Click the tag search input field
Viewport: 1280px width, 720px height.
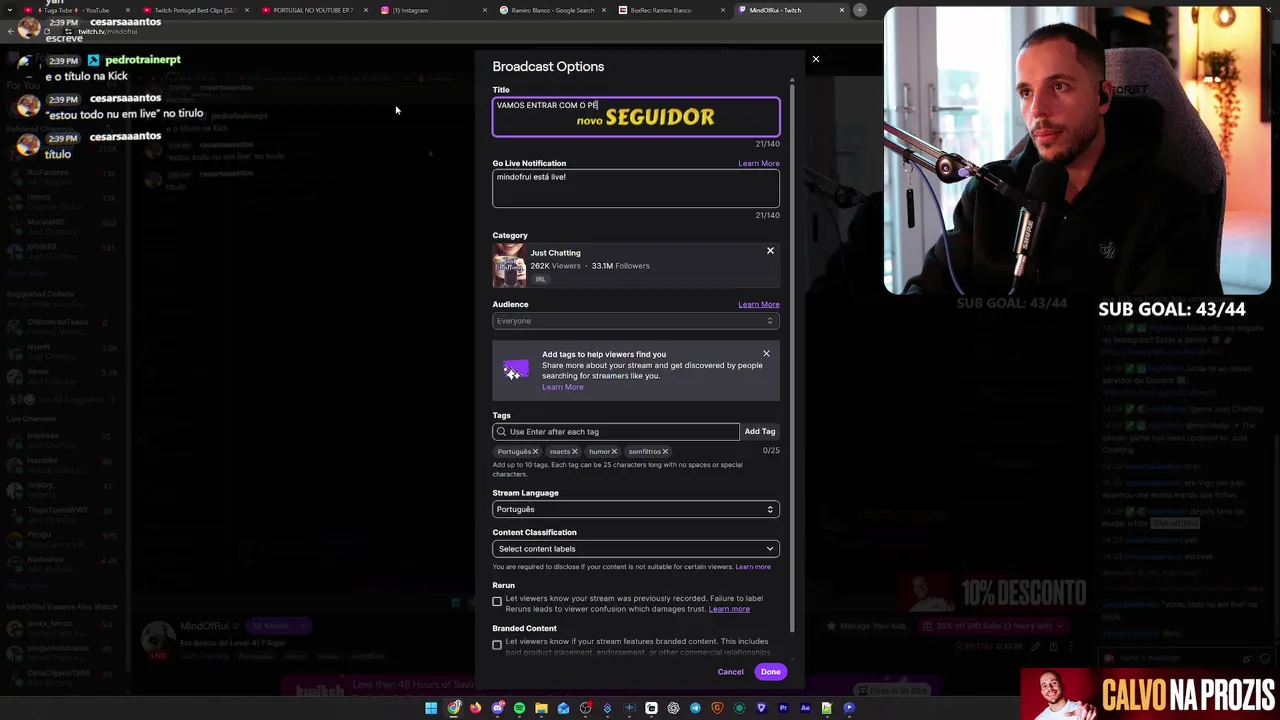616,432
